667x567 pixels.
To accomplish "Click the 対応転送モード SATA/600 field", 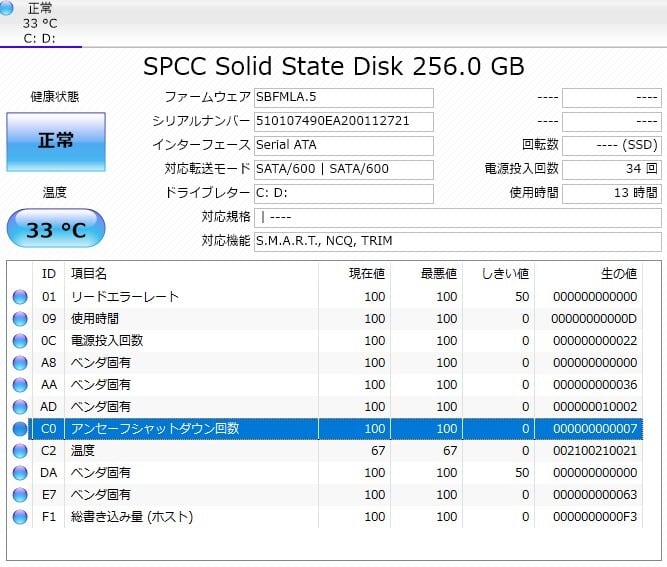I will click(x=344, y=169).
